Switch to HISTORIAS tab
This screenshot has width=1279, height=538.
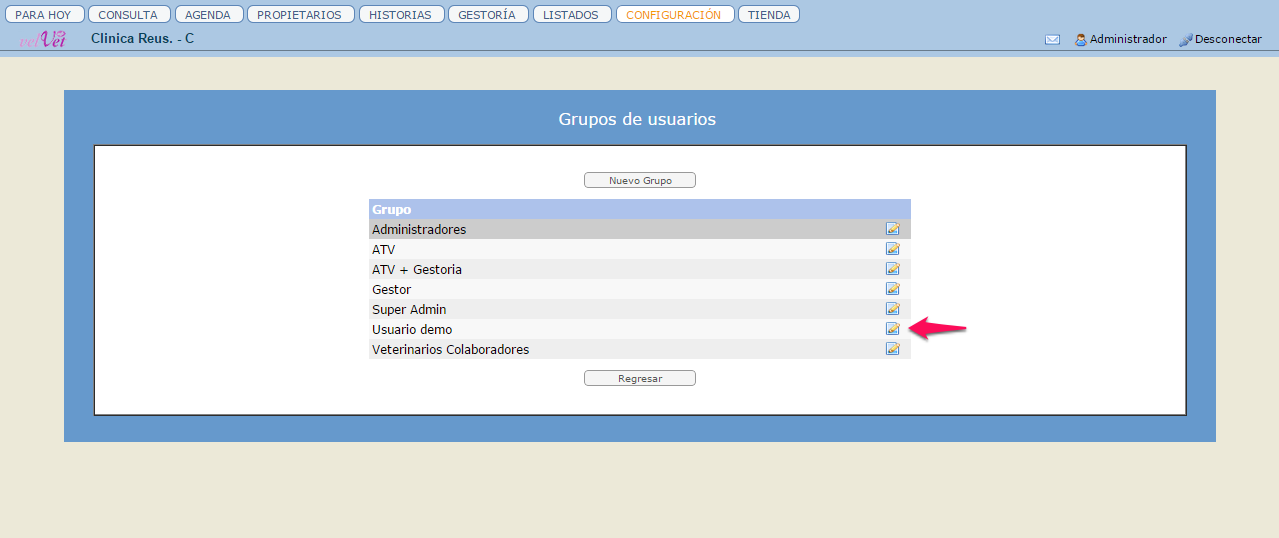coord(400,15)
